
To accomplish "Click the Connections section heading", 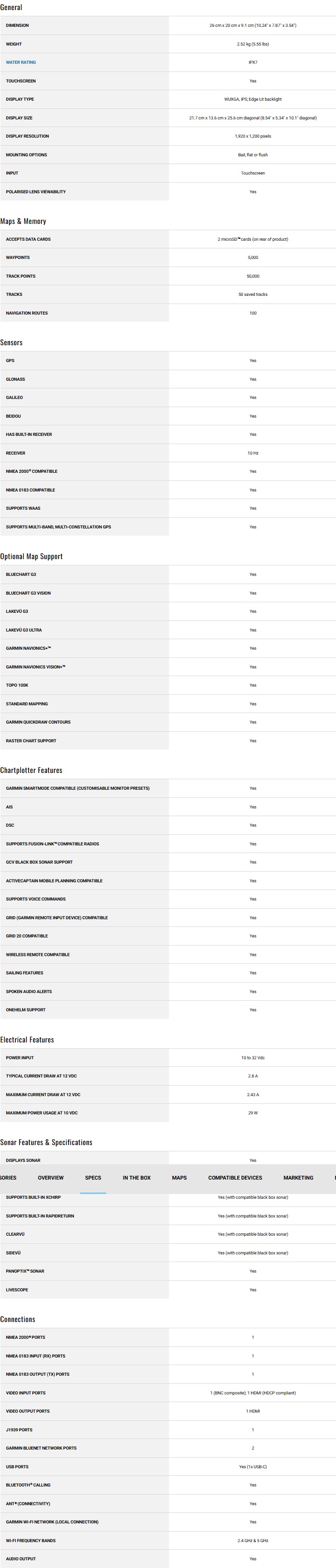I will 18,1319.
